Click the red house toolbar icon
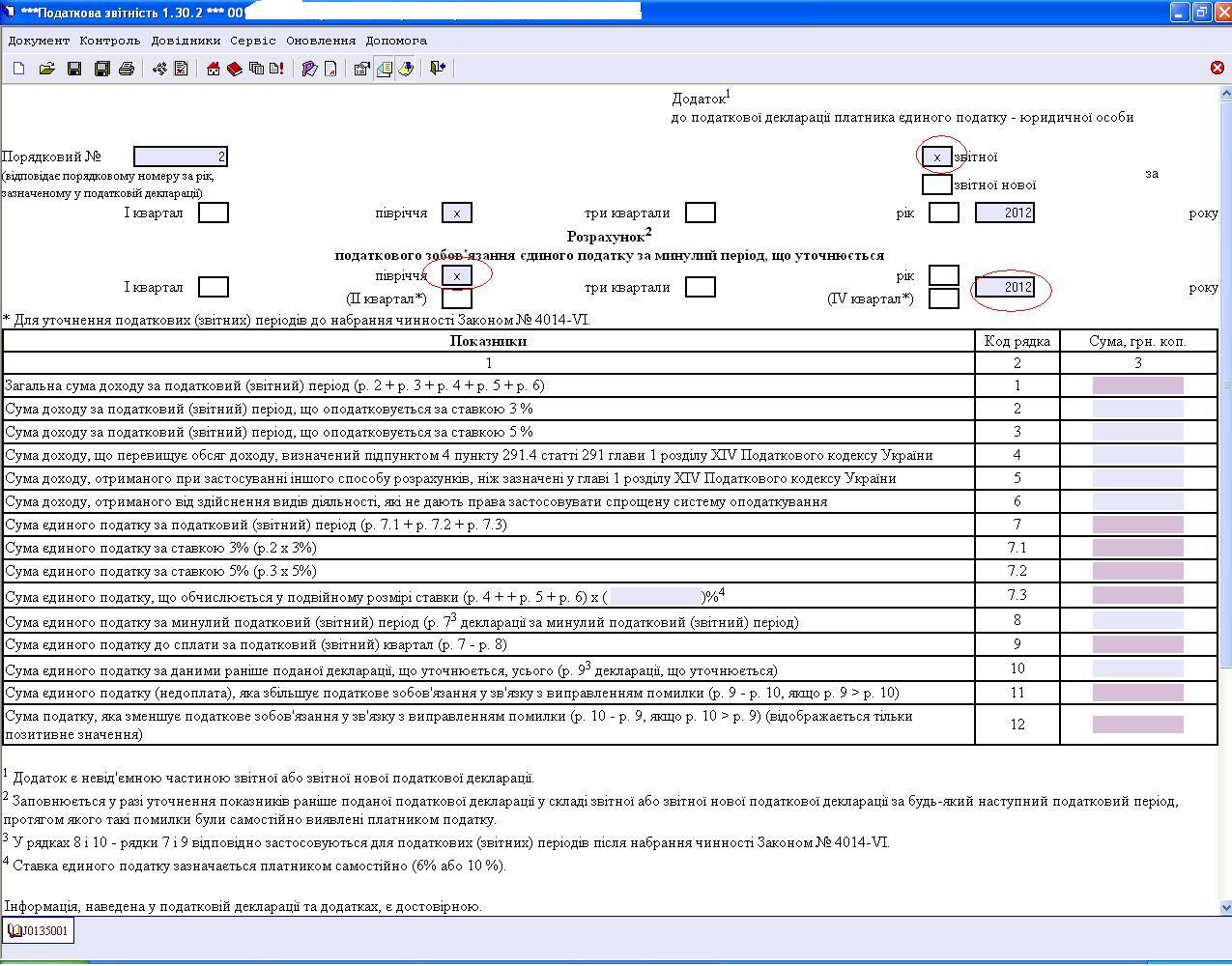Image resolution: width=1232 pixels, height=966 pixels. [x=214, y=69]
